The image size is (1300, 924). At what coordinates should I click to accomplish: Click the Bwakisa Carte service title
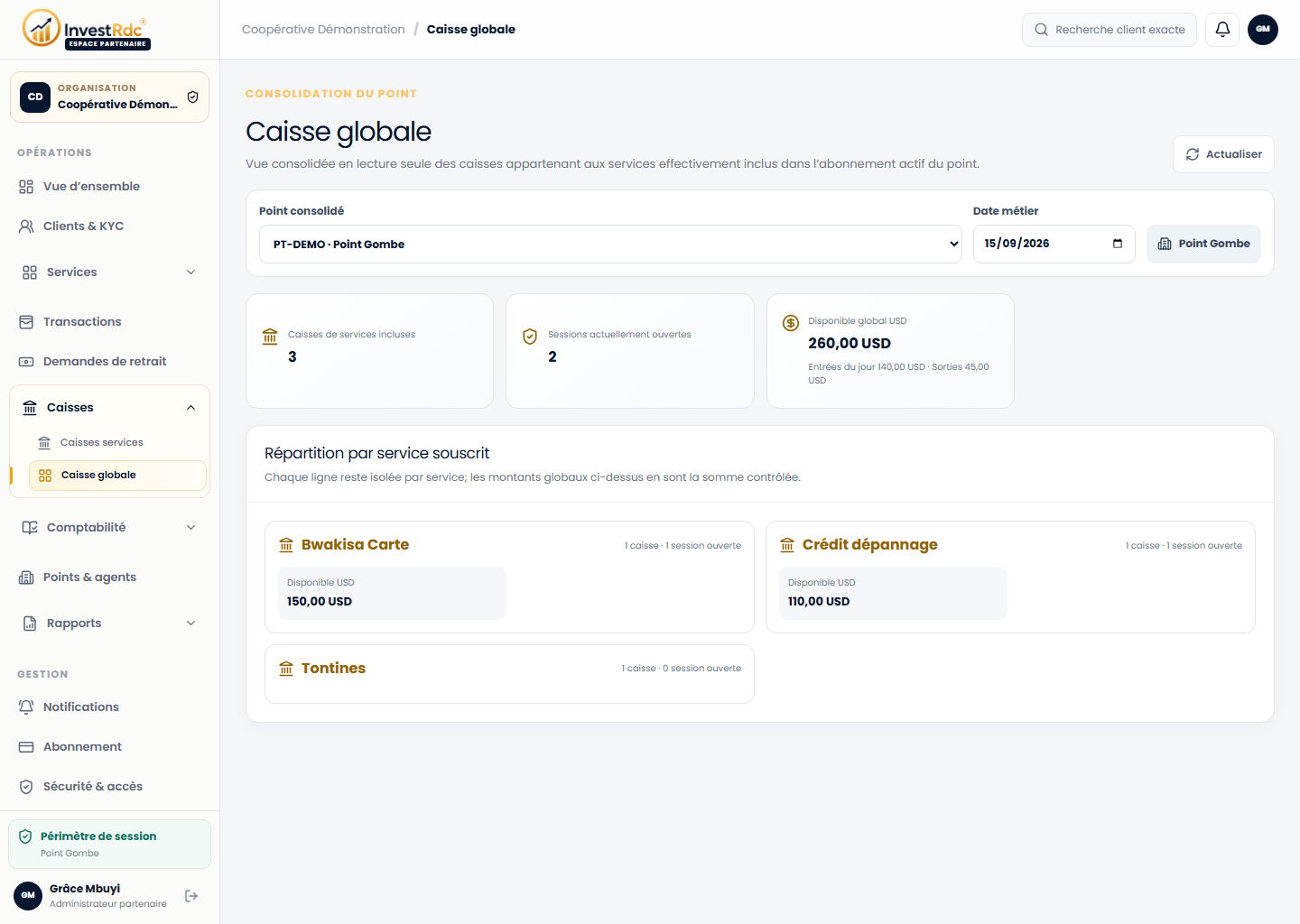pos(355,545)
